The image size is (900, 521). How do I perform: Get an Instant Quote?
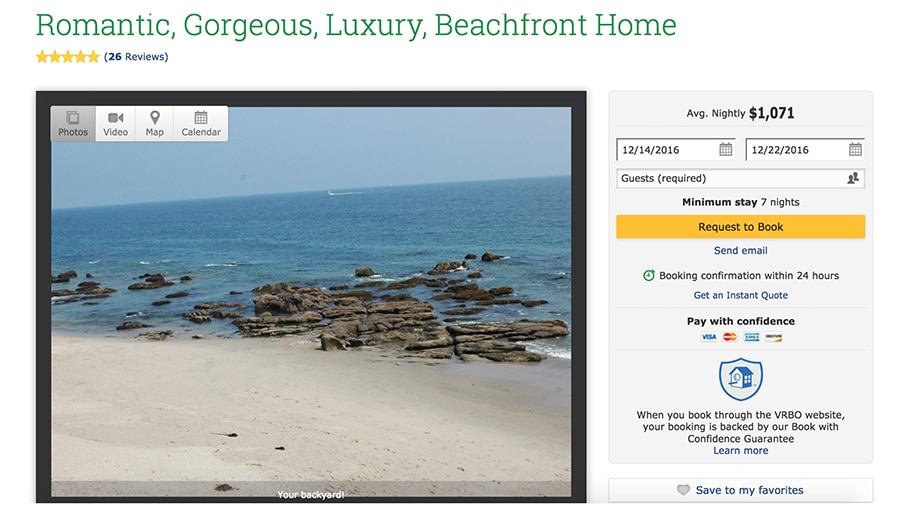click(x=740, y=295)
